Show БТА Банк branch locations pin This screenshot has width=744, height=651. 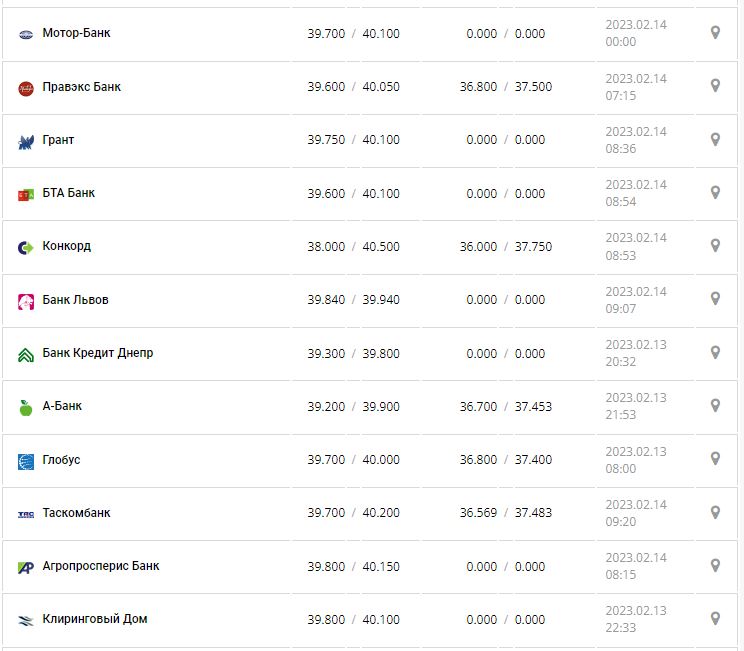point(715,192)
